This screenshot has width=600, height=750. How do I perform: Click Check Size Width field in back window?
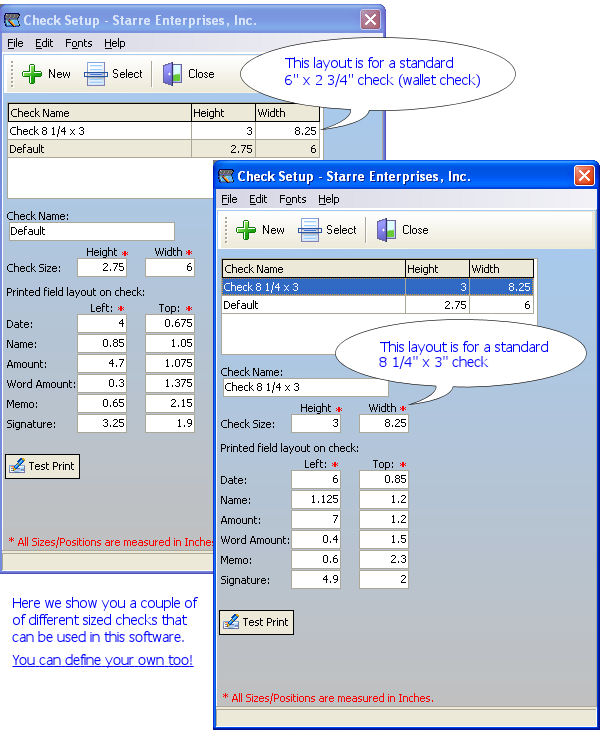click(170, 267)
